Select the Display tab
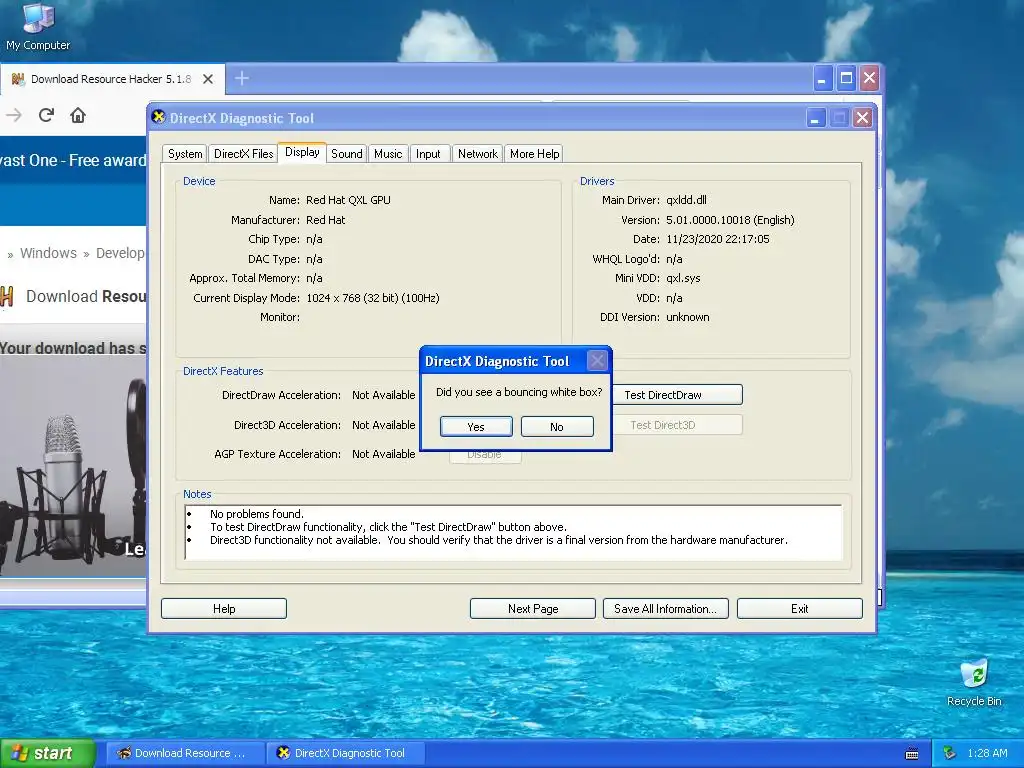This screenshot has height=768, width=1024. [302, 152]
